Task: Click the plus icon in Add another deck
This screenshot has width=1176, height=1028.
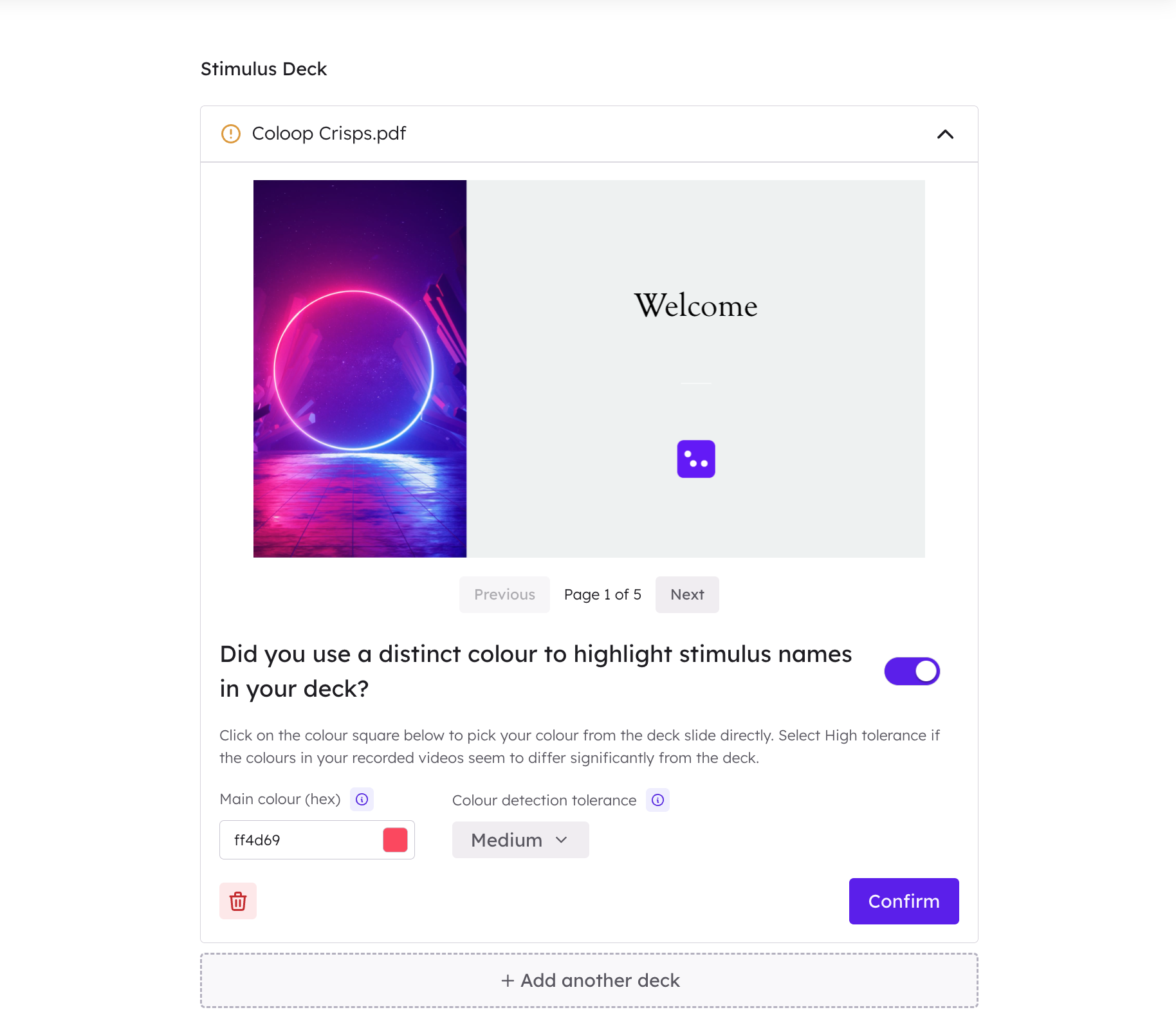Action: pyautogui.click(x=508, y=980)
